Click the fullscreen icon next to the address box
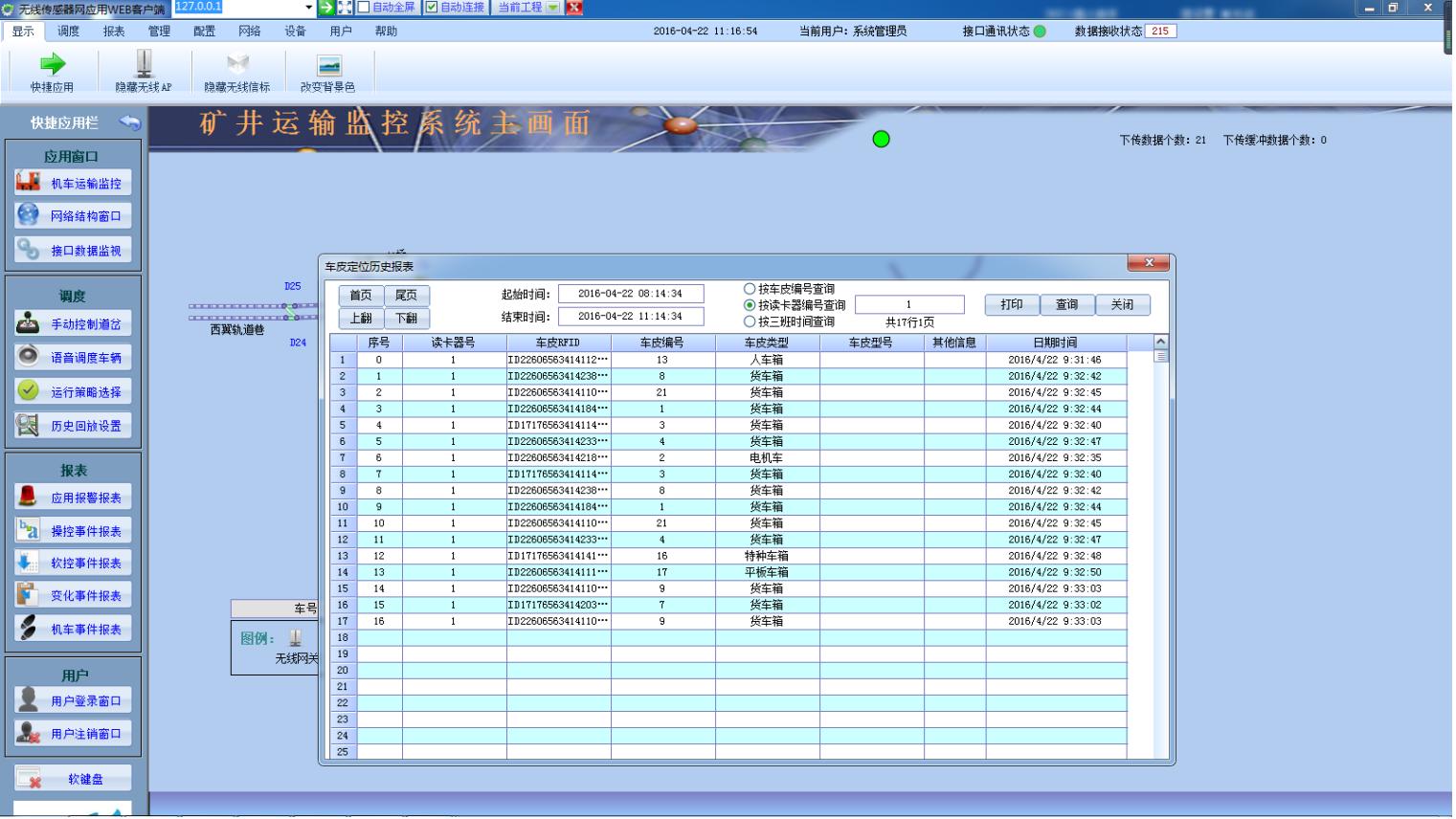The width and height of the screenshot is (1456, 819). pyautogui.click(x=346, y=8)
